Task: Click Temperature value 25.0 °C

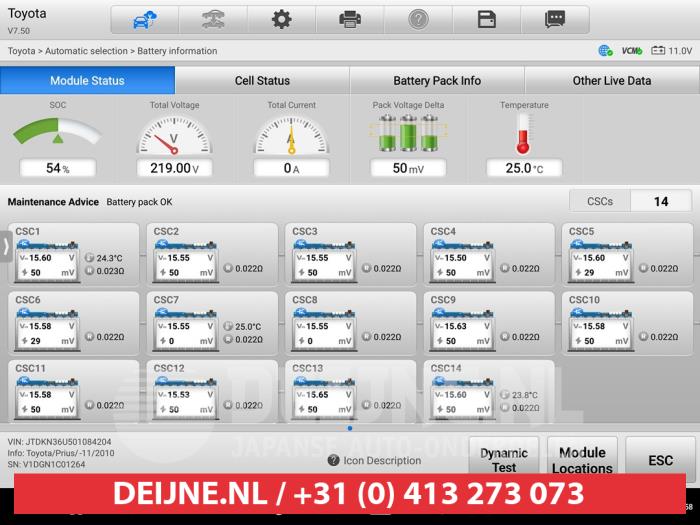Action: [524, 168]
